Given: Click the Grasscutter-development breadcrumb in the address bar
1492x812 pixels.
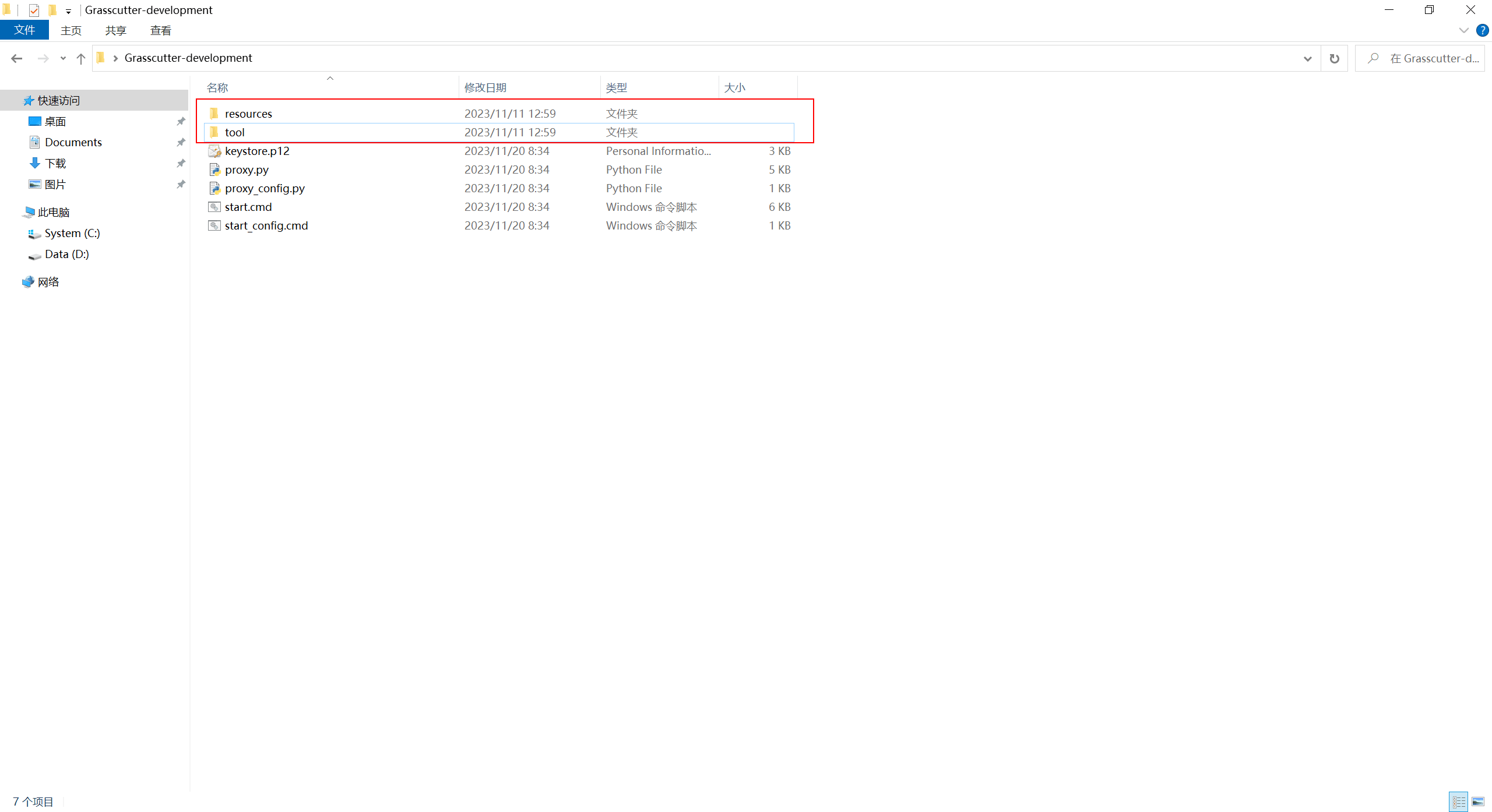Looking at the screenshot, I should (x=188, y=58).
